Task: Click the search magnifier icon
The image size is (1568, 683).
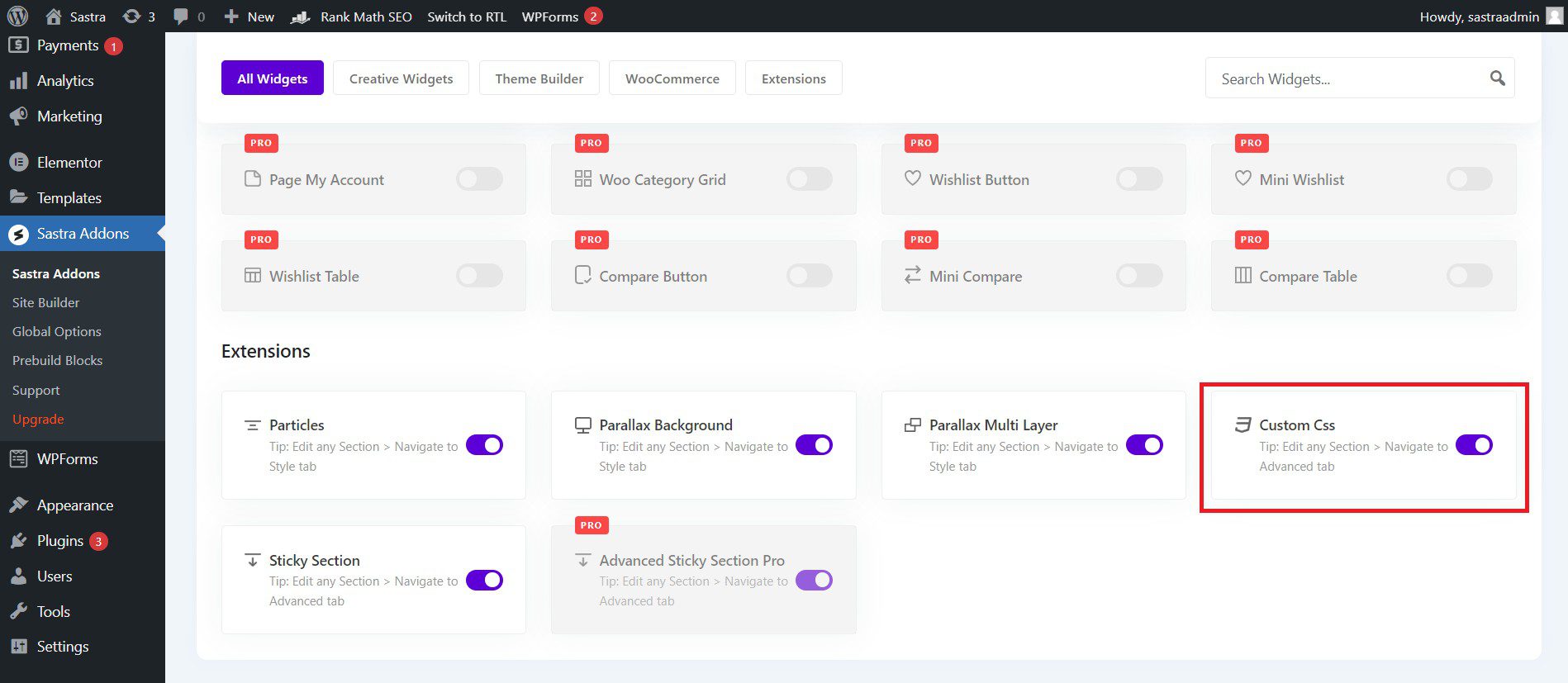Action: [1497, 78]
